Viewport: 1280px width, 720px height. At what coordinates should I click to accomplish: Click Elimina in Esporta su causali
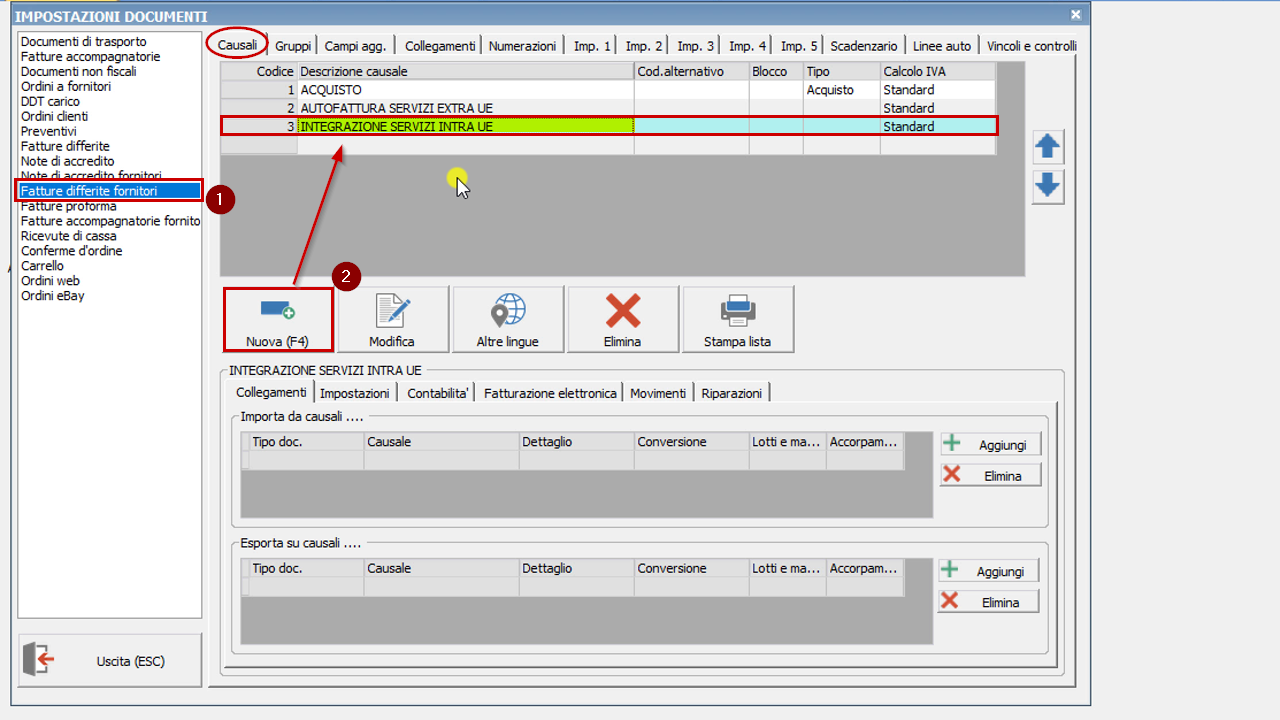point(988,601)
